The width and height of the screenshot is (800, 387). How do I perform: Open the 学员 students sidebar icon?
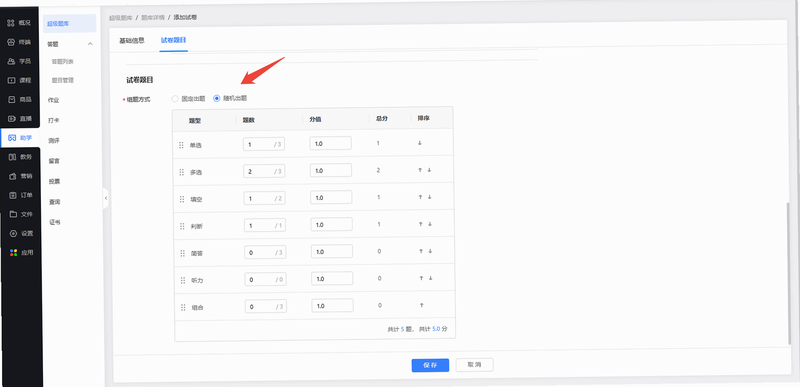pos(11,61)
